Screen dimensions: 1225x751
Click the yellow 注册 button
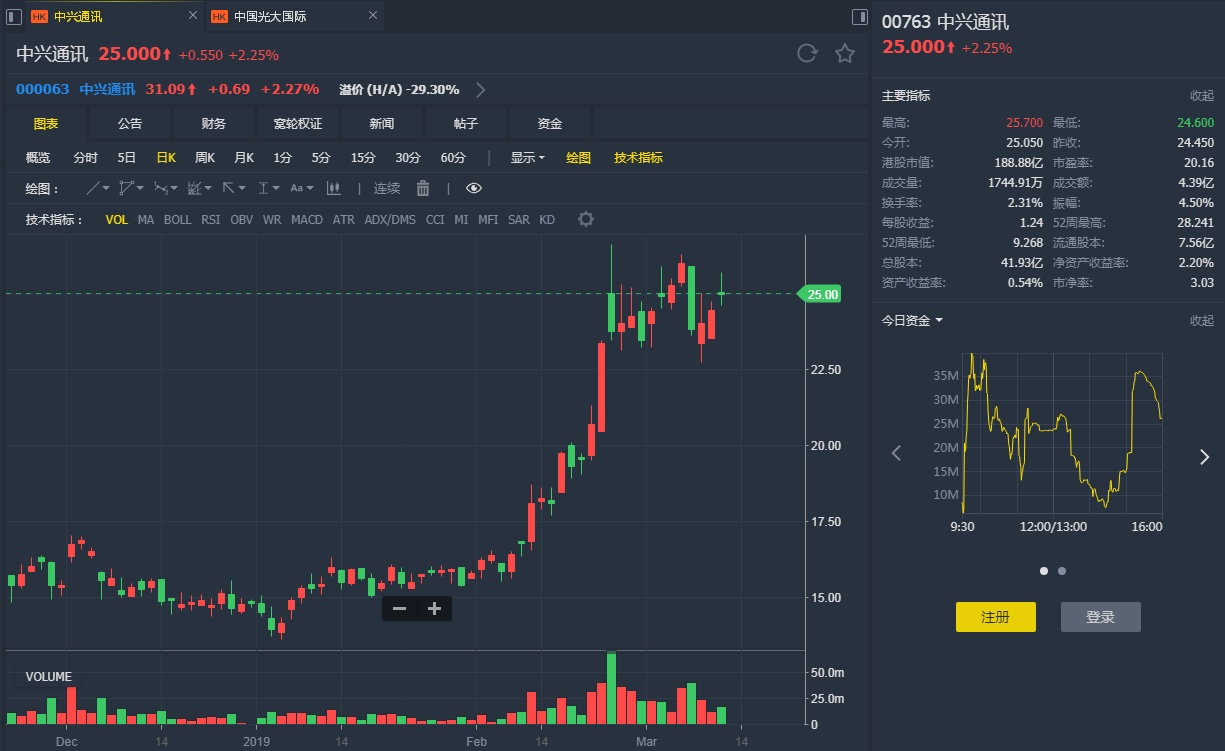(996, 617)
